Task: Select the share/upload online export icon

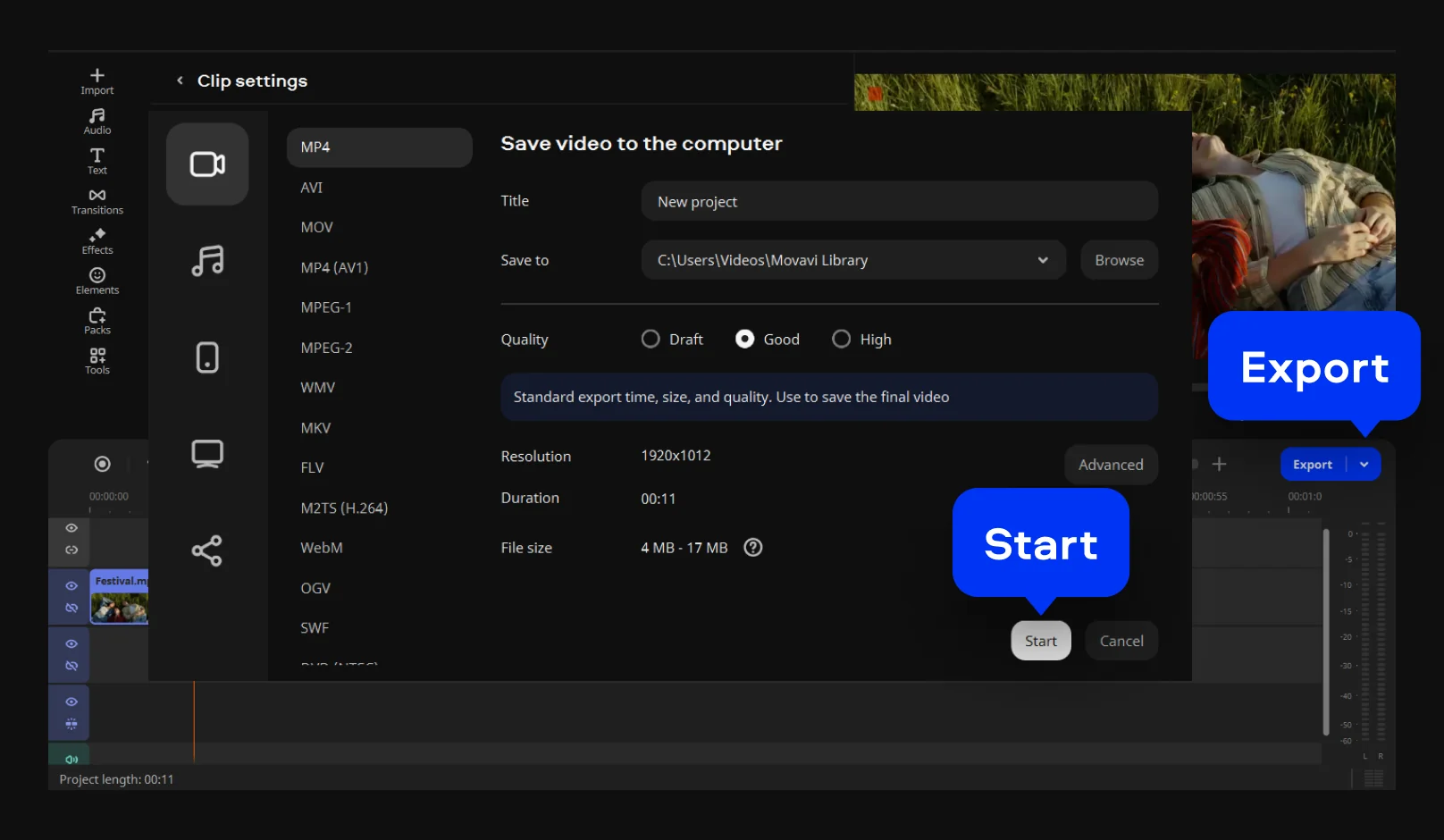Action: [207, 550]
